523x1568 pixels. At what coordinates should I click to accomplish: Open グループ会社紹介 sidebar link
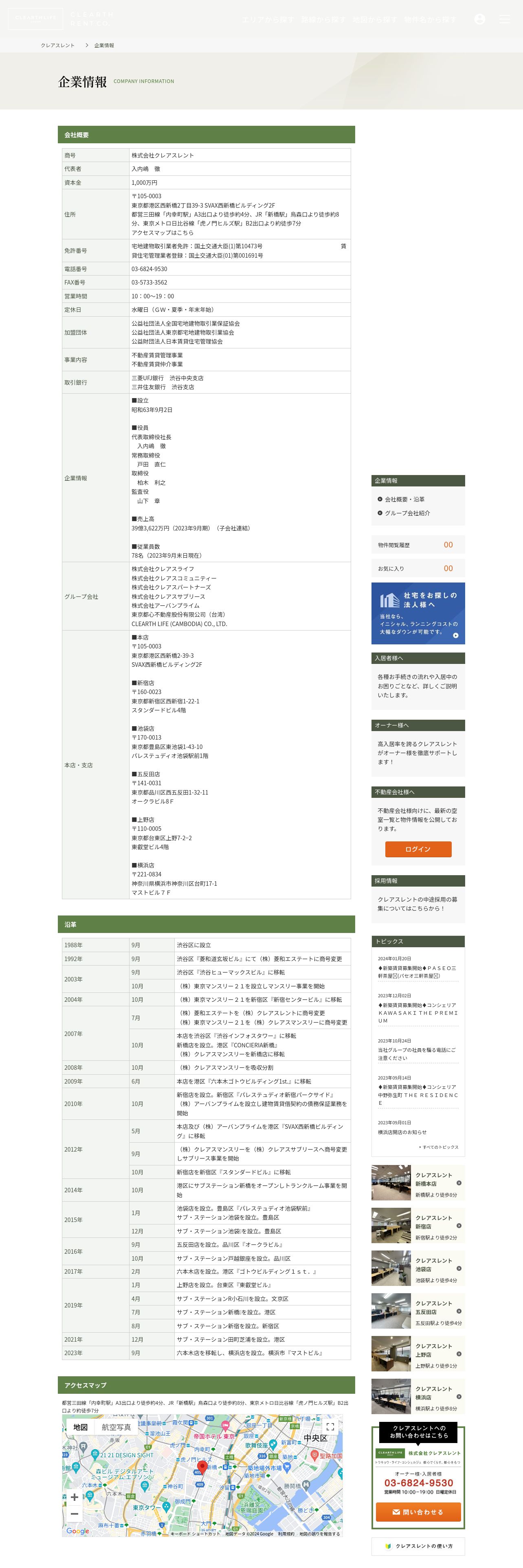(x=407, y=512)
